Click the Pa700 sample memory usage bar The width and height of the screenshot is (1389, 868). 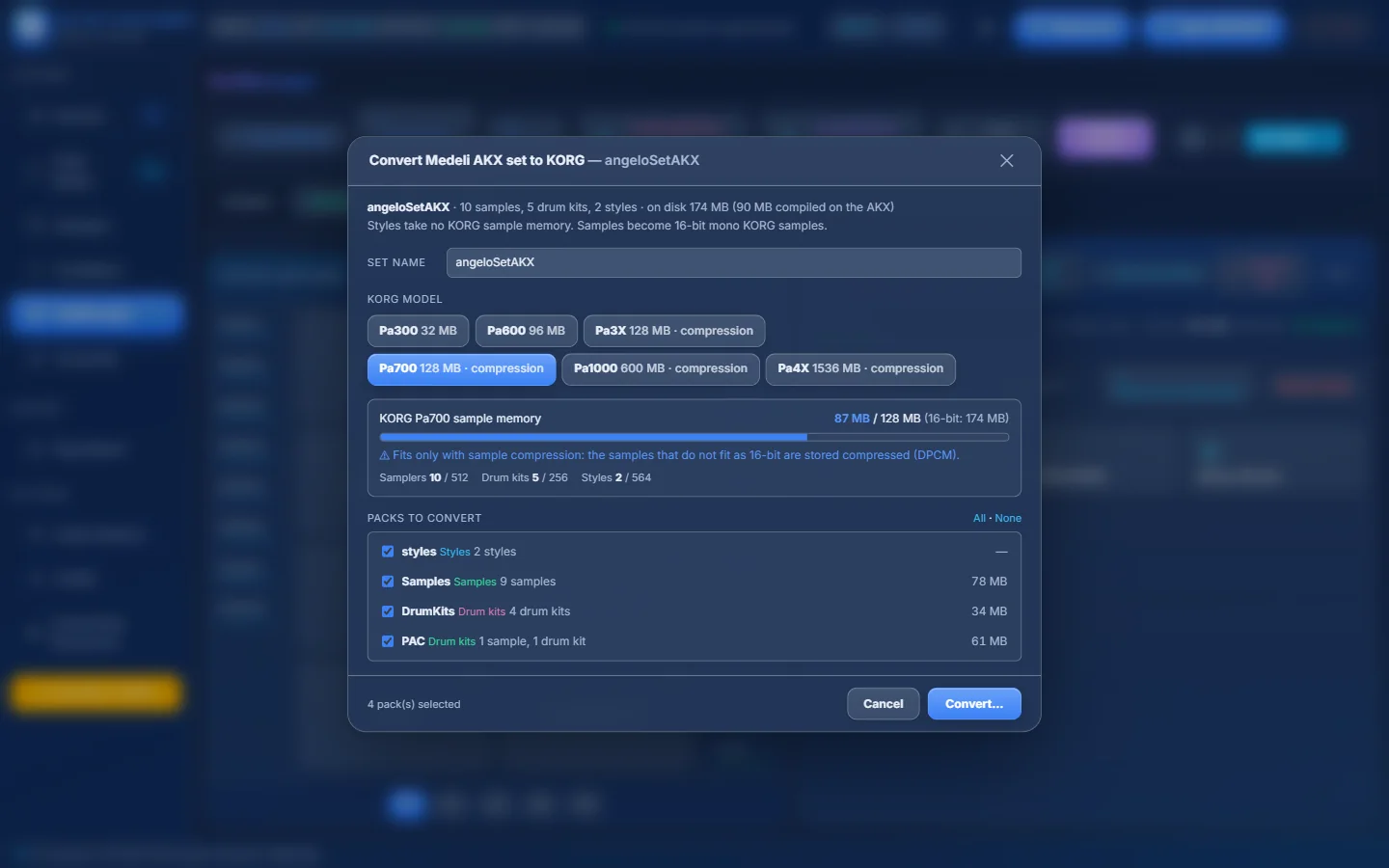pyautogui.click(x=694, y=437)
